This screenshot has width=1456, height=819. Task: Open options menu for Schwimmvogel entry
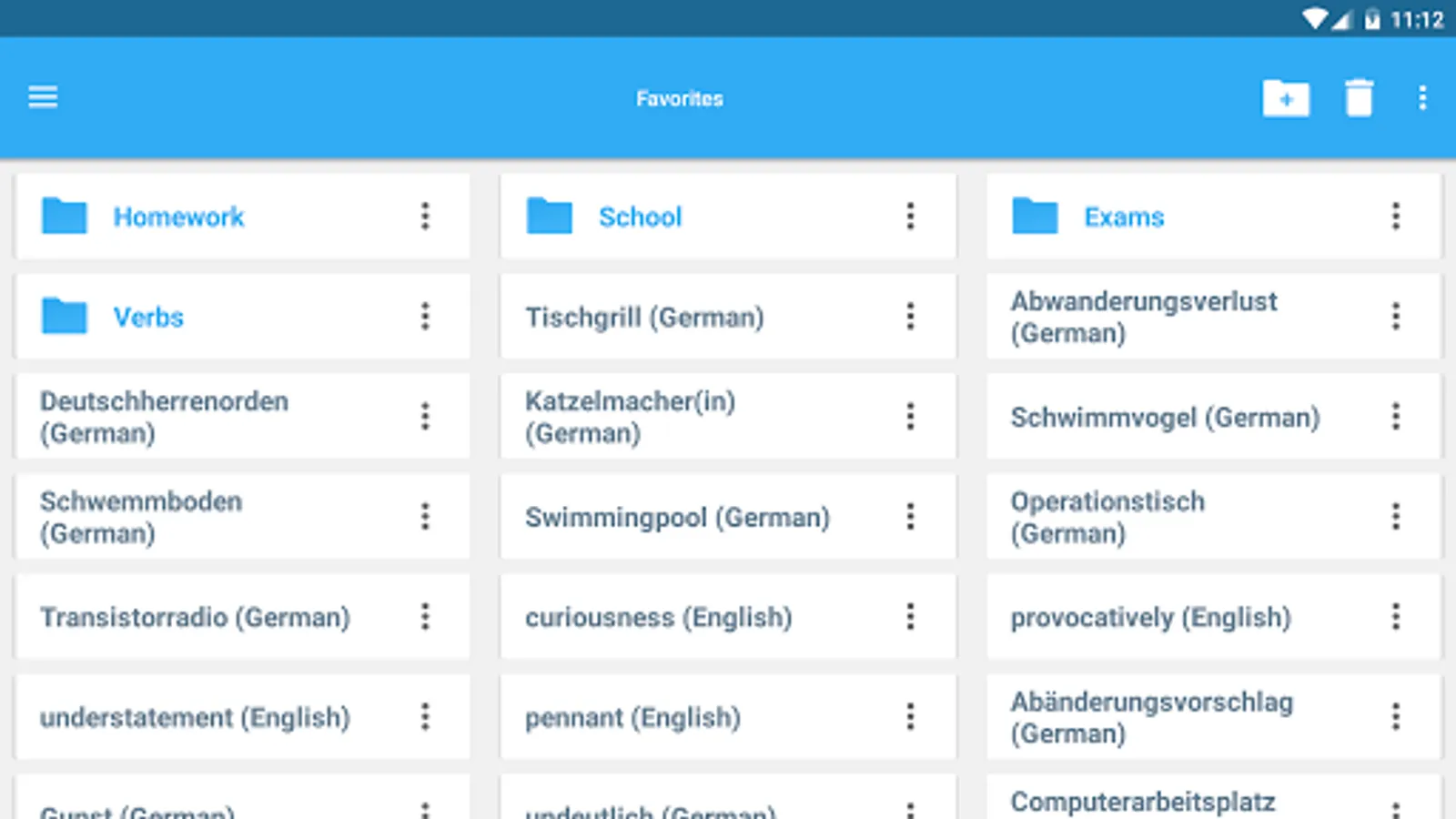(x=1396, y=417)
